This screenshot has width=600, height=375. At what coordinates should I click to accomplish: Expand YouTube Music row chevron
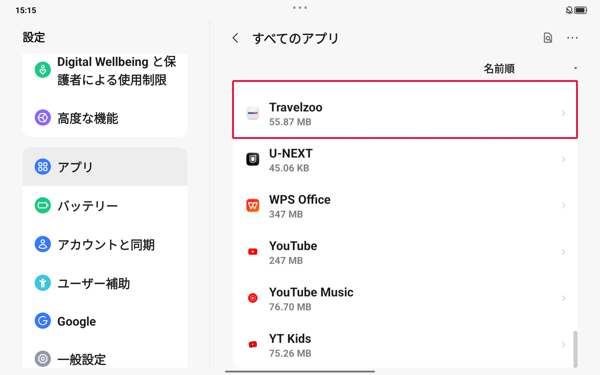pyautogui.click(x=563, y=298)
